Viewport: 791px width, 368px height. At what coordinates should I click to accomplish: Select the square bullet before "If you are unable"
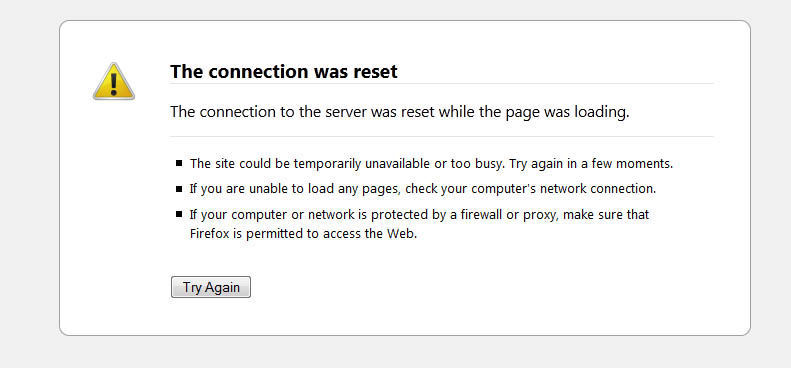(179, 189)
